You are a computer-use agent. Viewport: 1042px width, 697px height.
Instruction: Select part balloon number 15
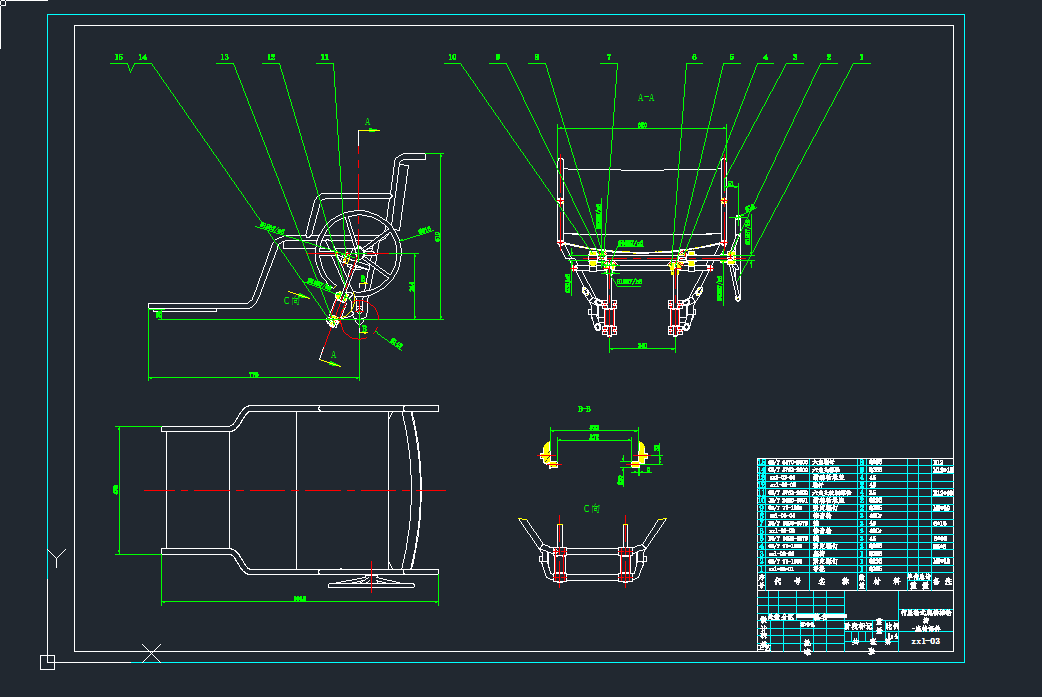[119, 58]
